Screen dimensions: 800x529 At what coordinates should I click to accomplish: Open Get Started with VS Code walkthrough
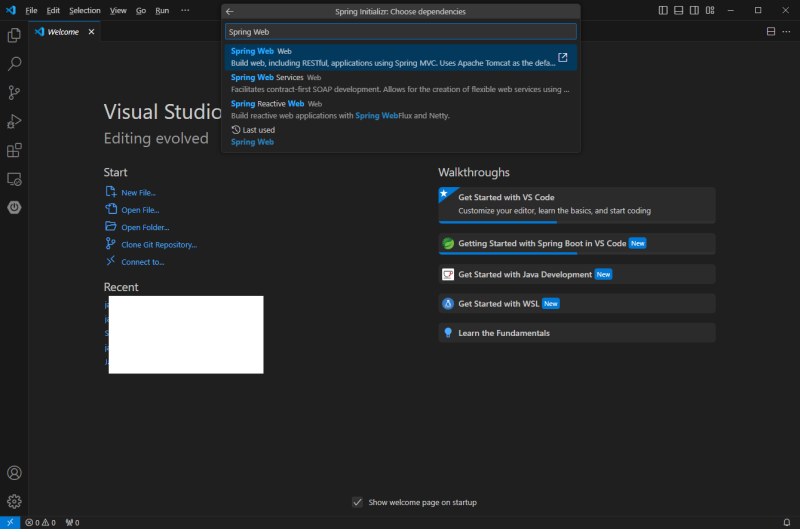(577, 205)
